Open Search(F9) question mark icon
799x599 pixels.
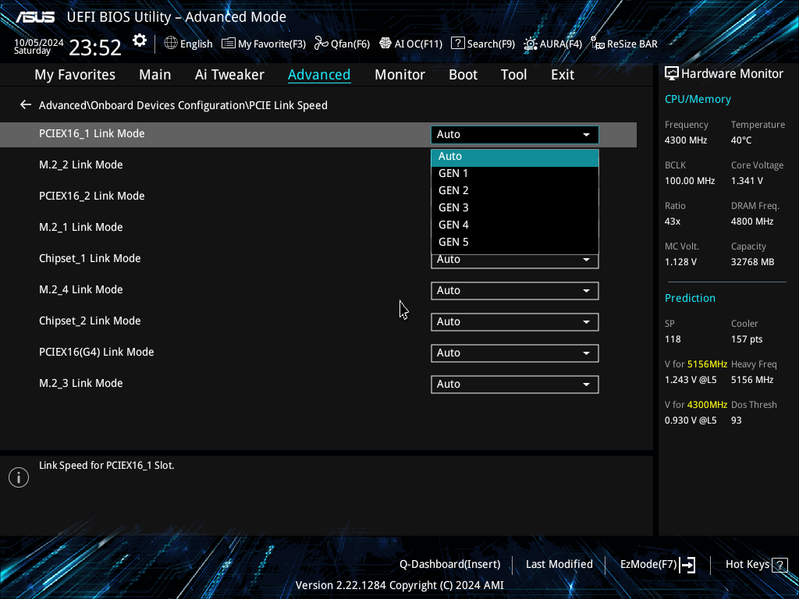point(458,43)
